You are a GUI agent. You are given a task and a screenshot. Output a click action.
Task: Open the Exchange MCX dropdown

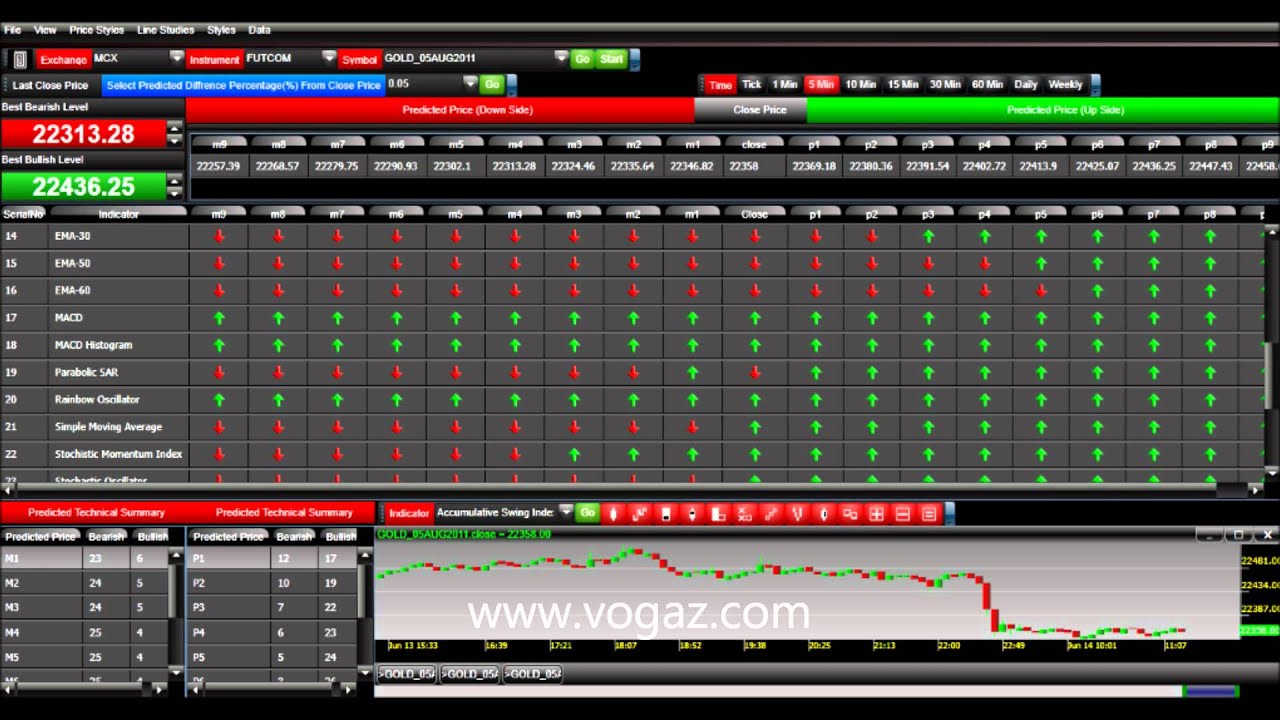click(x=177, y=58)
